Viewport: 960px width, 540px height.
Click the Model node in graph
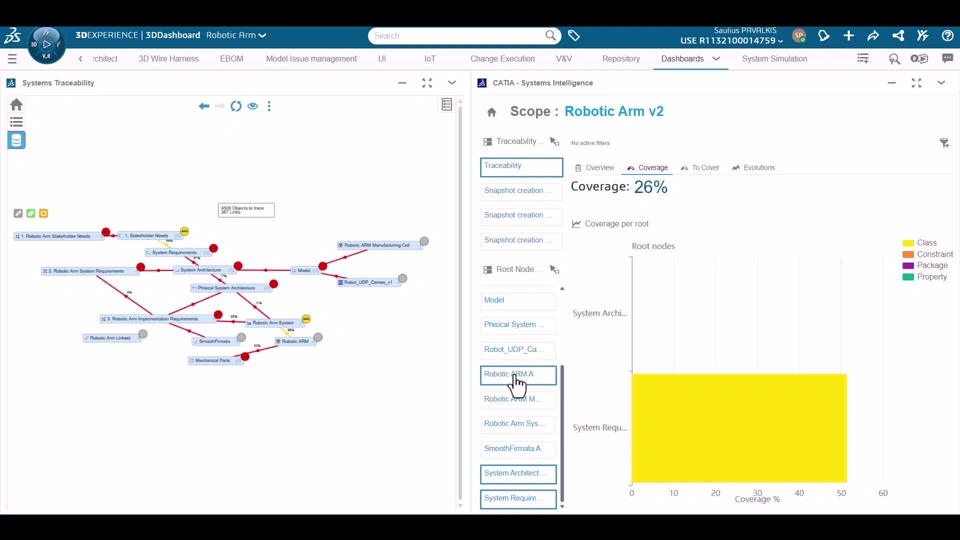[x=304, y=270]
